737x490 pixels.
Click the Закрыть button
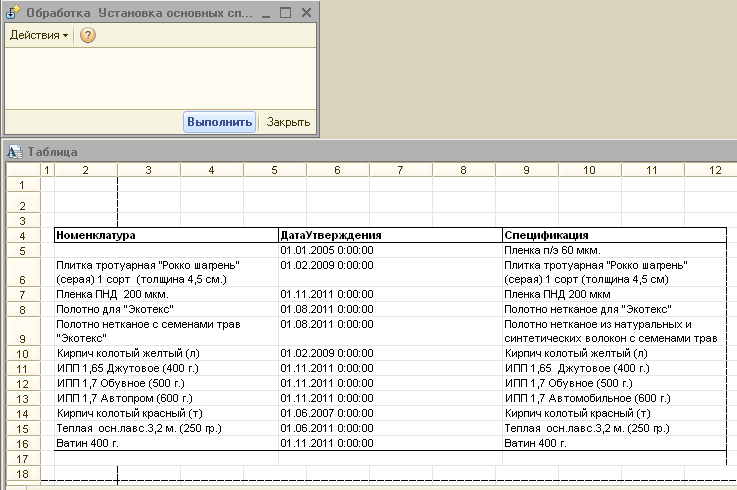tap(287, 122)
